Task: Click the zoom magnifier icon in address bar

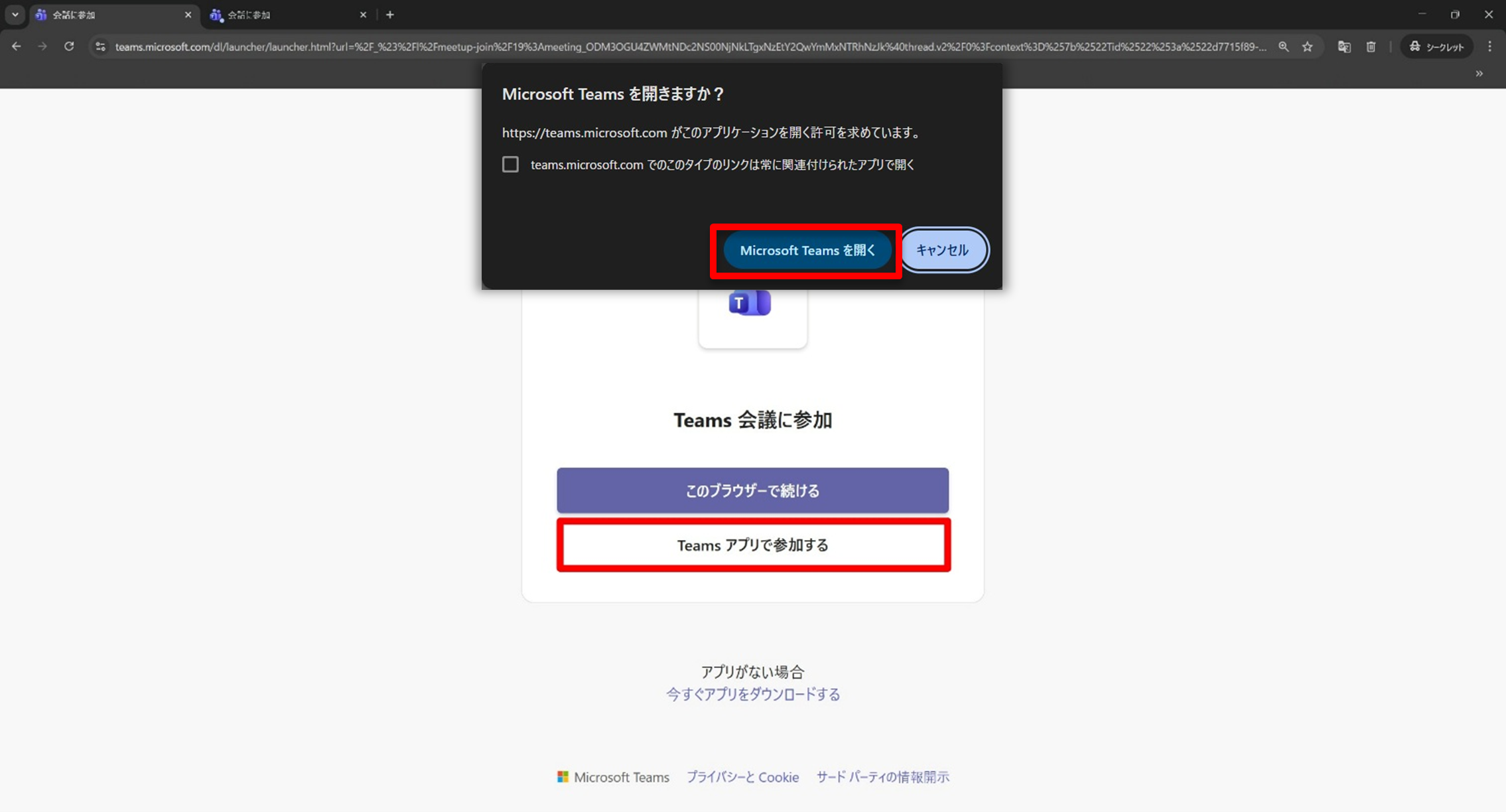Action: point(1284,46)
